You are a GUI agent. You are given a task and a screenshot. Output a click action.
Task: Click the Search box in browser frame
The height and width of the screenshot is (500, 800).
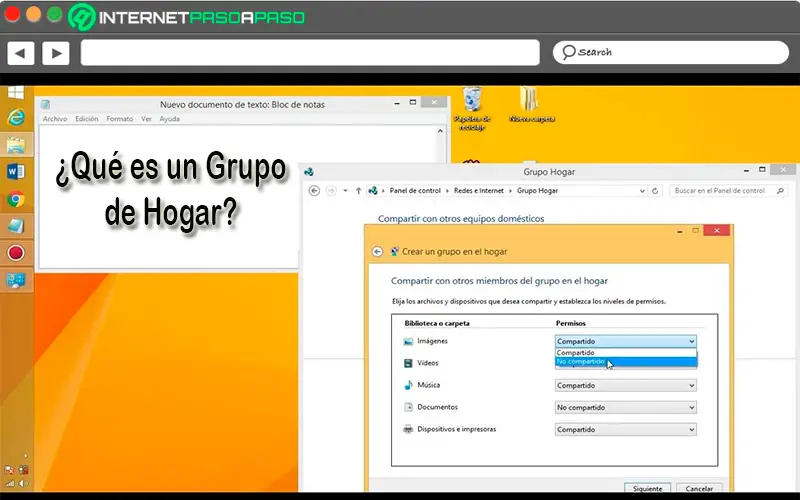tap(670, 53)
